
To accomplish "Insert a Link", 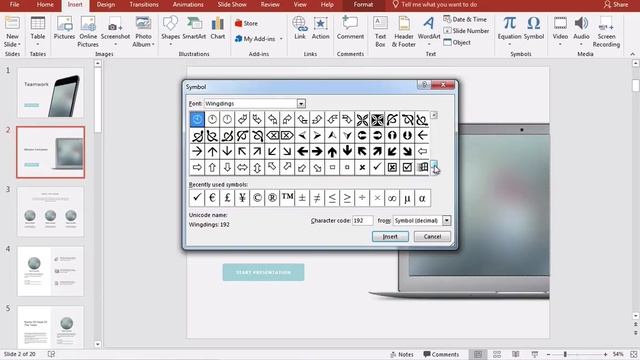I will pos(300,28).
